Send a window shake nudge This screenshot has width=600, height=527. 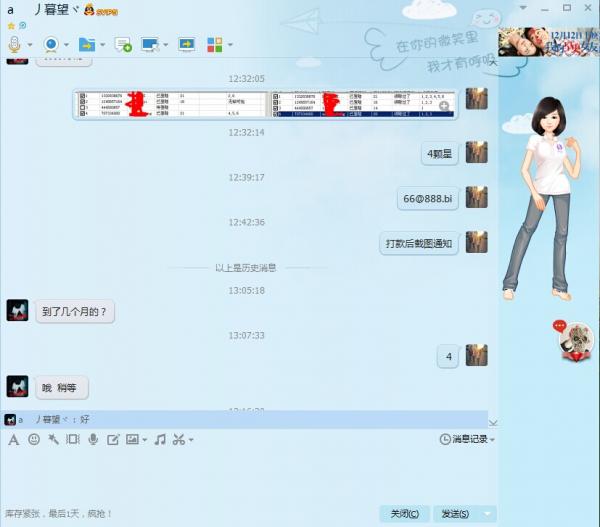73,439
